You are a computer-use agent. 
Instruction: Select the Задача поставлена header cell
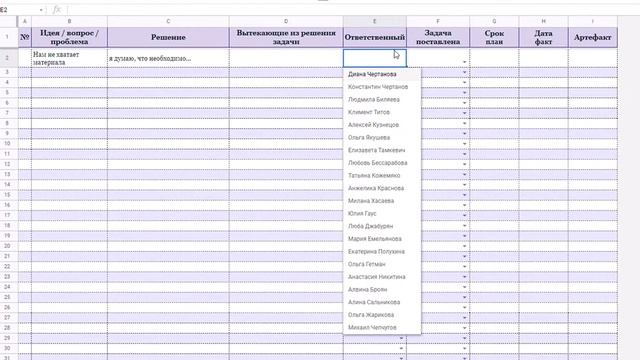(x=438, y=37)
